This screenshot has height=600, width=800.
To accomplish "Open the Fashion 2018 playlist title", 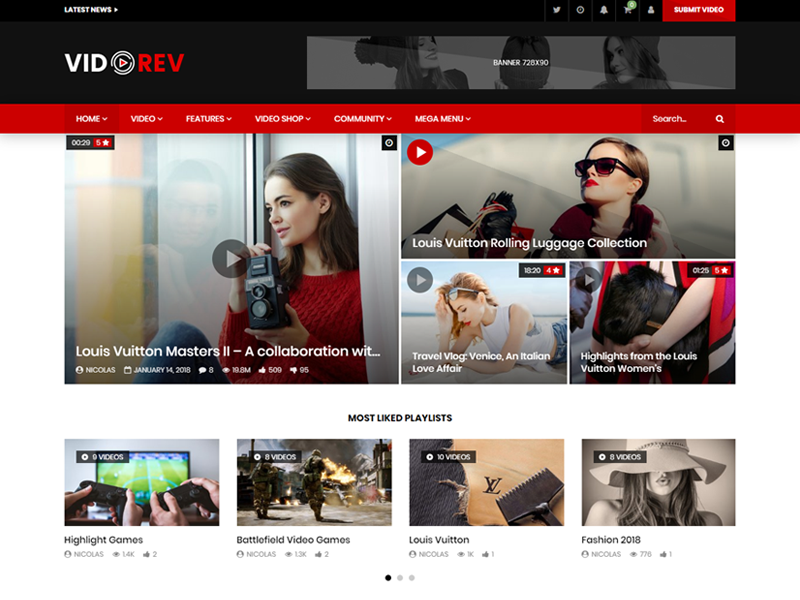I will click(611, 540).
